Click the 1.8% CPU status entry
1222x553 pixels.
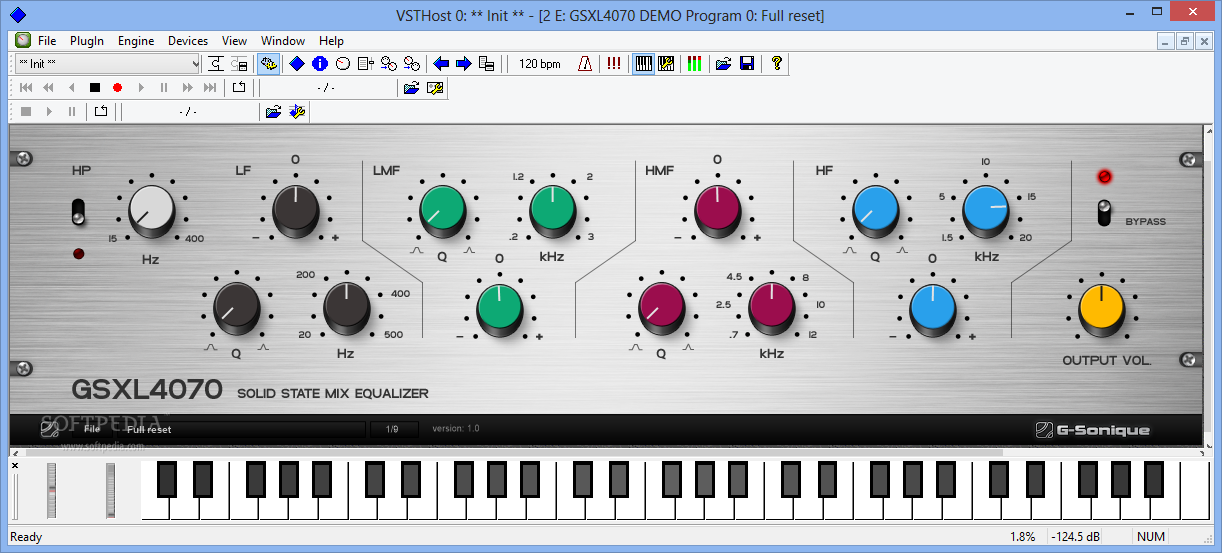1022,537
